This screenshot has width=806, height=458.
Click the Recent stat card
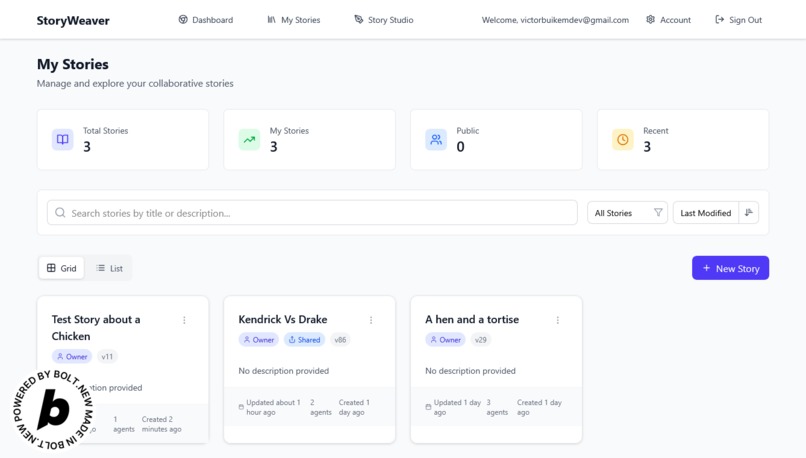point(683,139)
